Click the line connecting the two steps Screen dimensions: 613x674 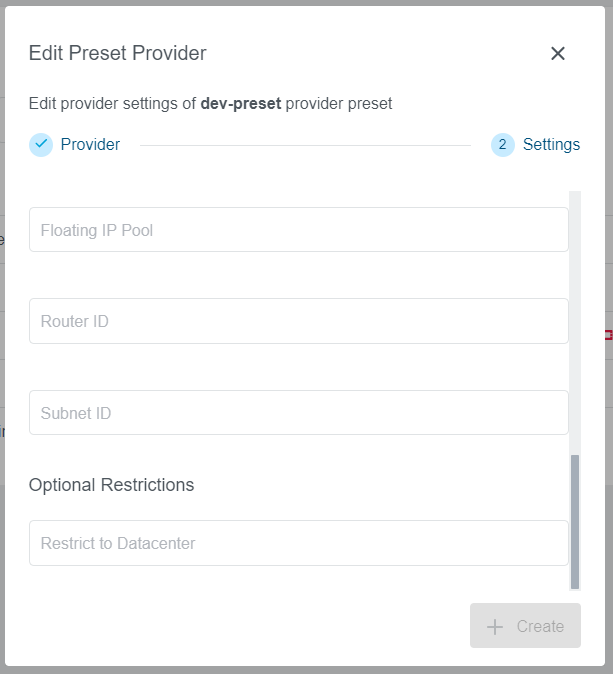coord(305,146)
